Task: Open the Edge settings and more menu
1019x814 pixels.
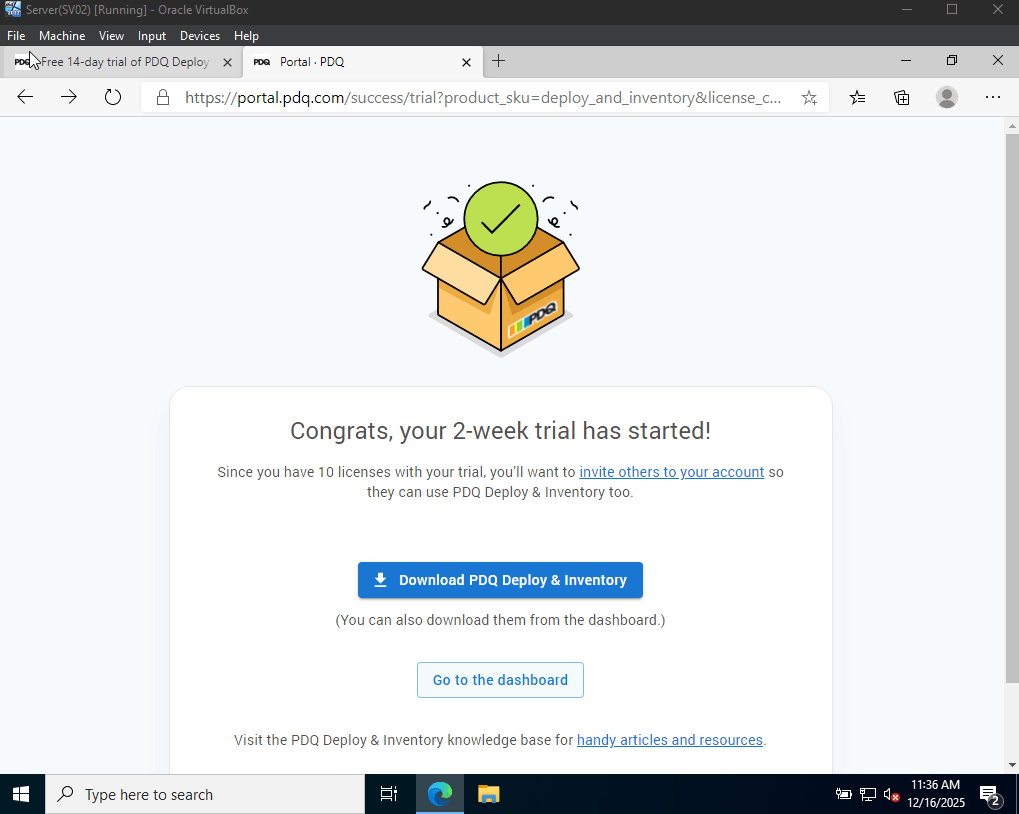Action: [x=992, y=97]
